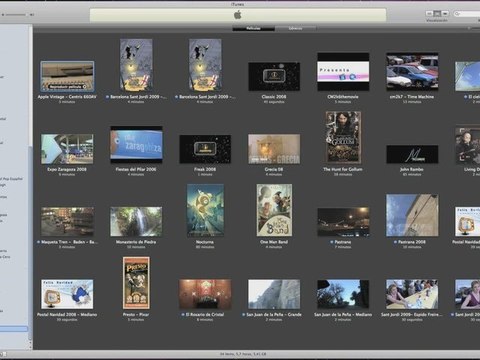Click the blue unplayed dot beside Pastrana 2008
480x360 pixels.
pyautogui.click(x=395, y=242)
